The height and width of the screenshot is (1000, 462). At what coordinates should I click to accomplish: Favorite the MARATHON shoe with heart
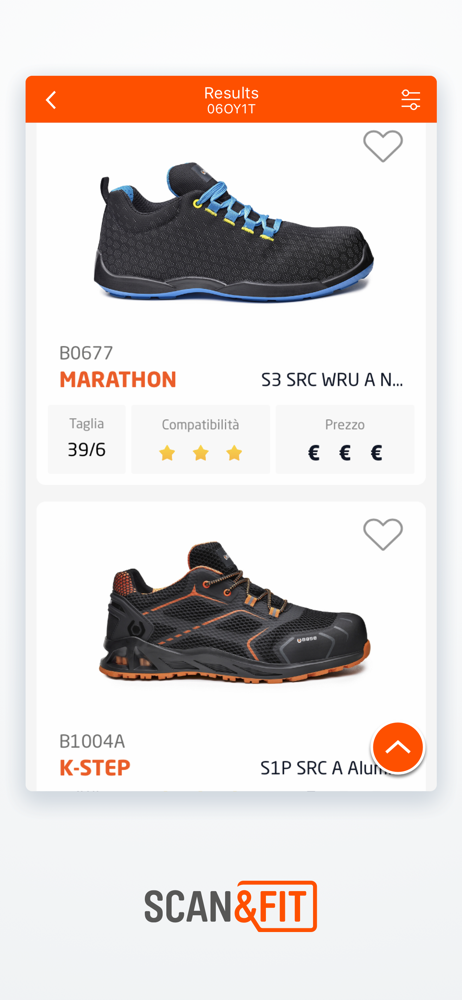click(383, 146)
